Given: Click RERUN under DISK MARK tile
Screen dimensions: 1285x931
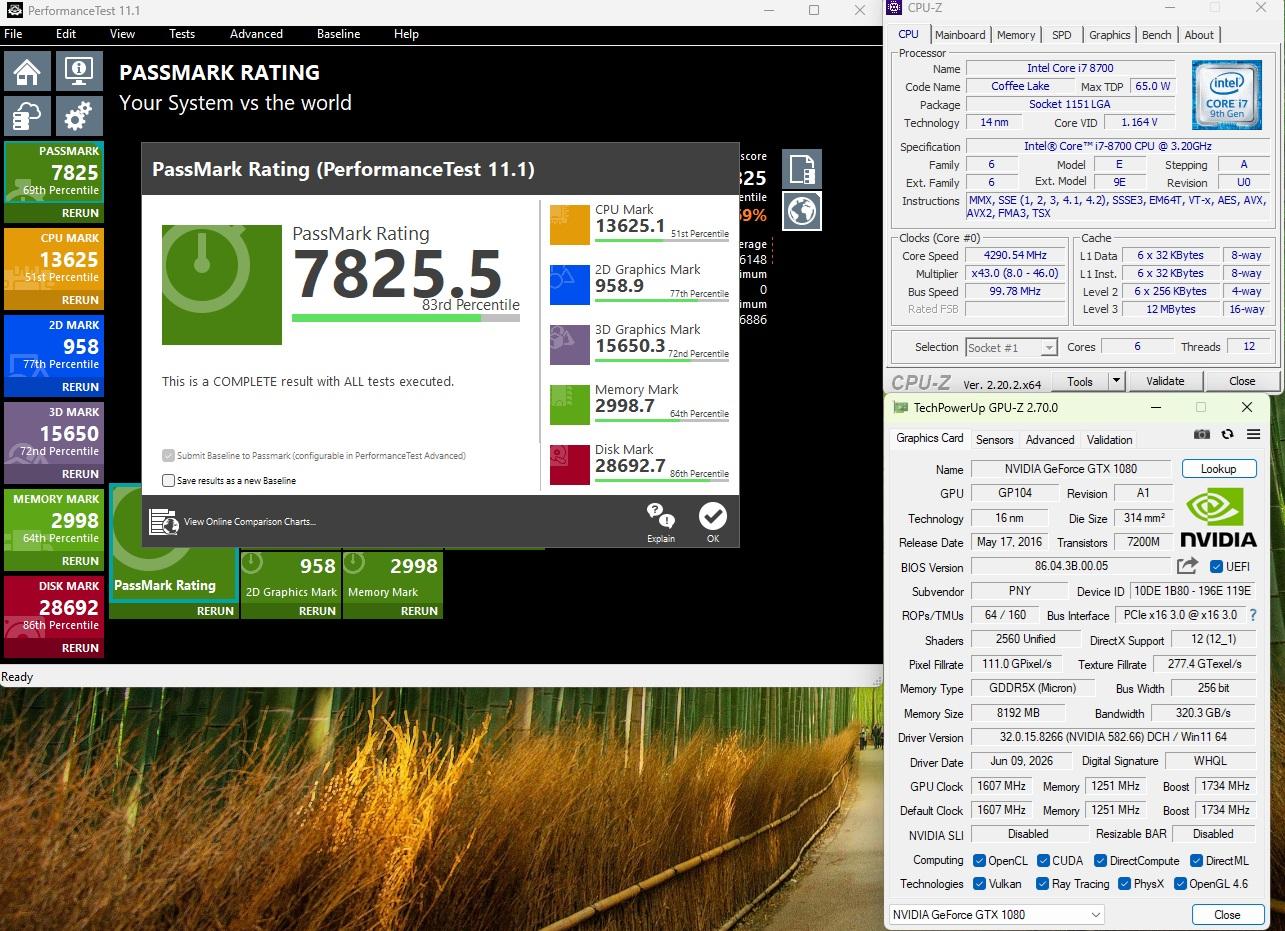Looking at the screenshot, I should 80,648.
